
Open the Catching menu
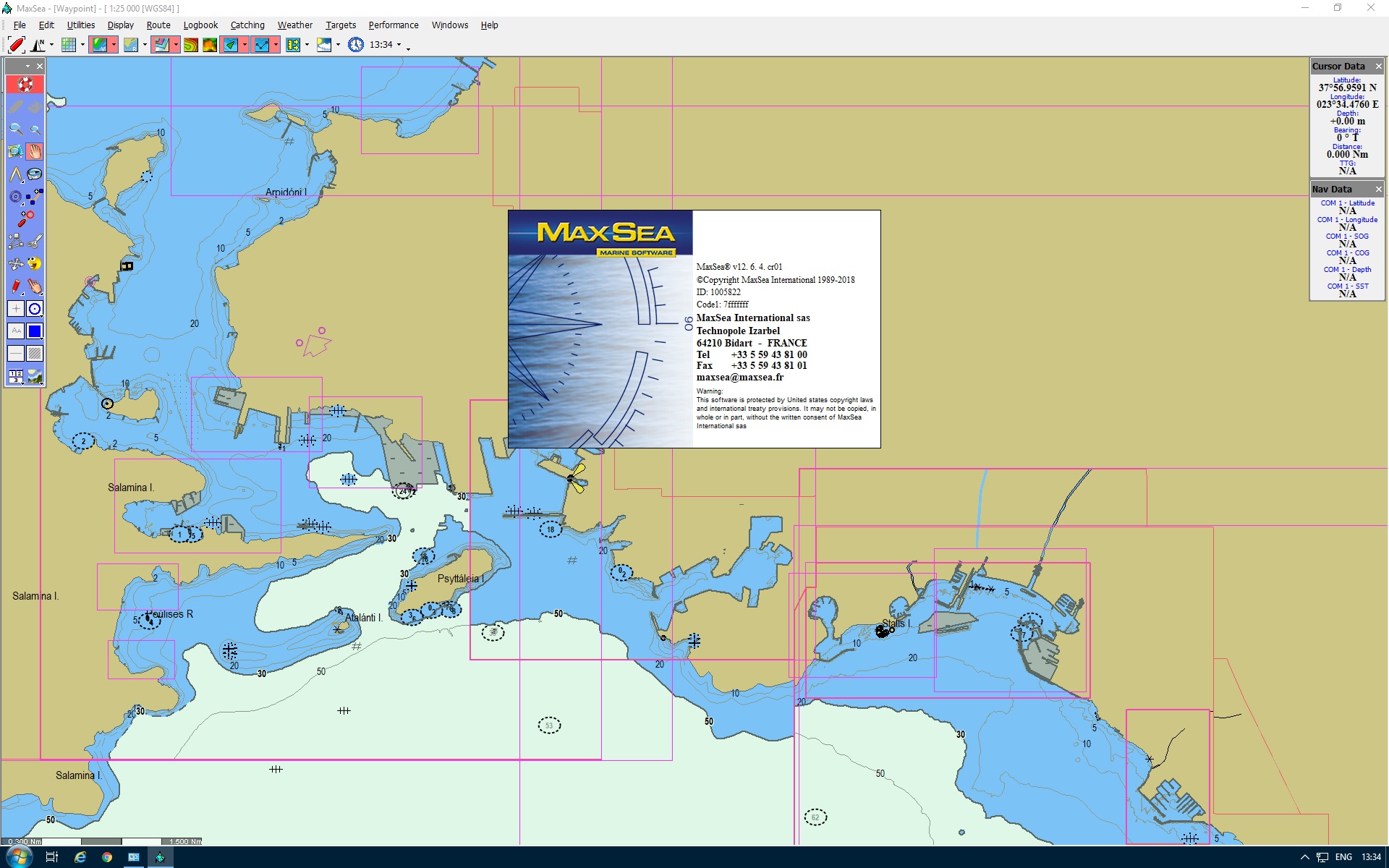[247, 25]
